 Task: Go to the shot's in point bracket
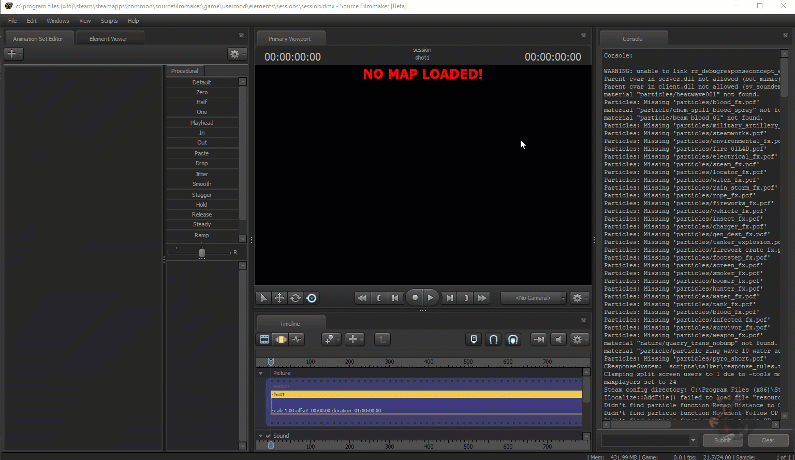point(379,298)
